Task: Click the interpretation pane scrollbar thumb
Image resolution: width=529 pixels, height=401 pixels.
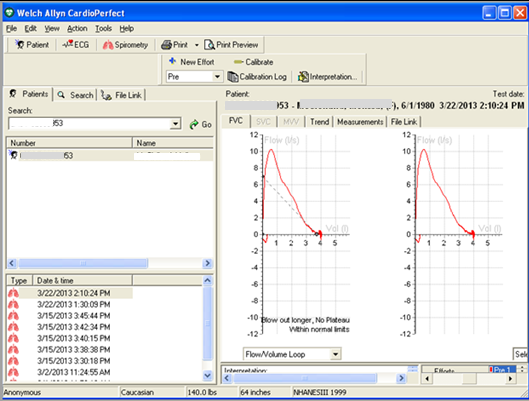Action: pos(305,378)
